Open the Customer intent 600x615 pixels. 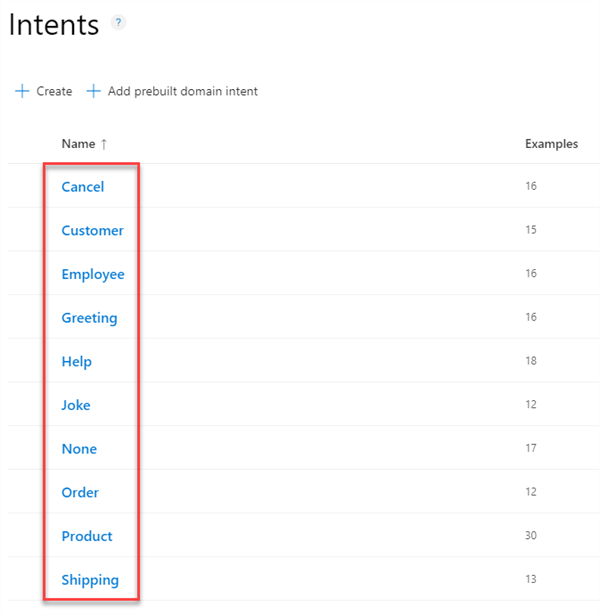coord(93,230)
